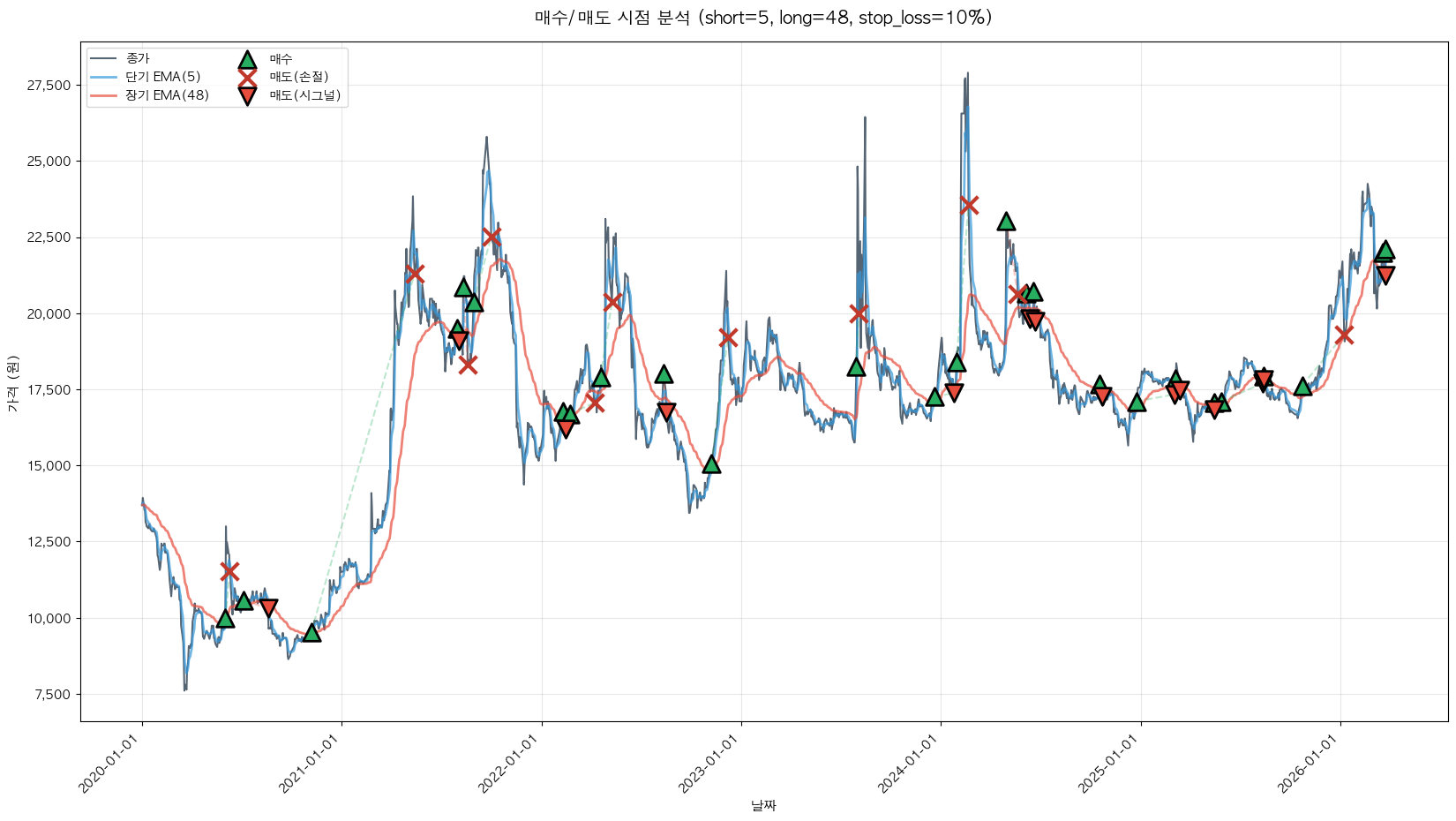Click the buy triangle at the late-2022 low
Screen dimensions: 1456x821
[x=711, y=463]
